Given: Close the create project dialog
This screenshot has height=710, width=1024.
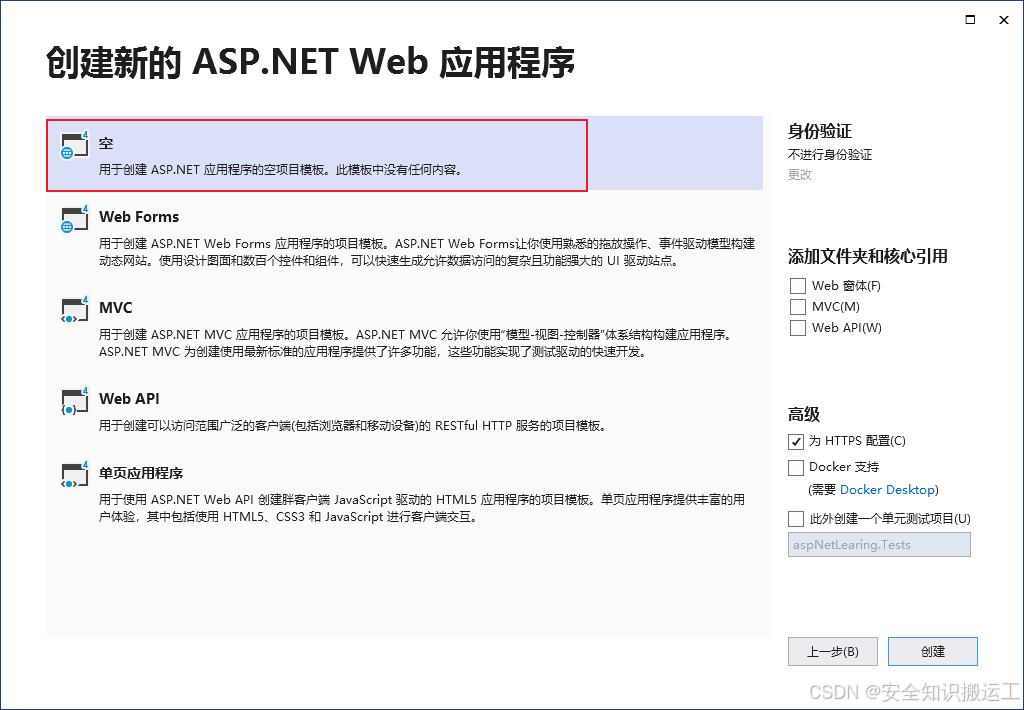Looking at the screenshot, I should pyautogui.click(x=1004, y=20).
